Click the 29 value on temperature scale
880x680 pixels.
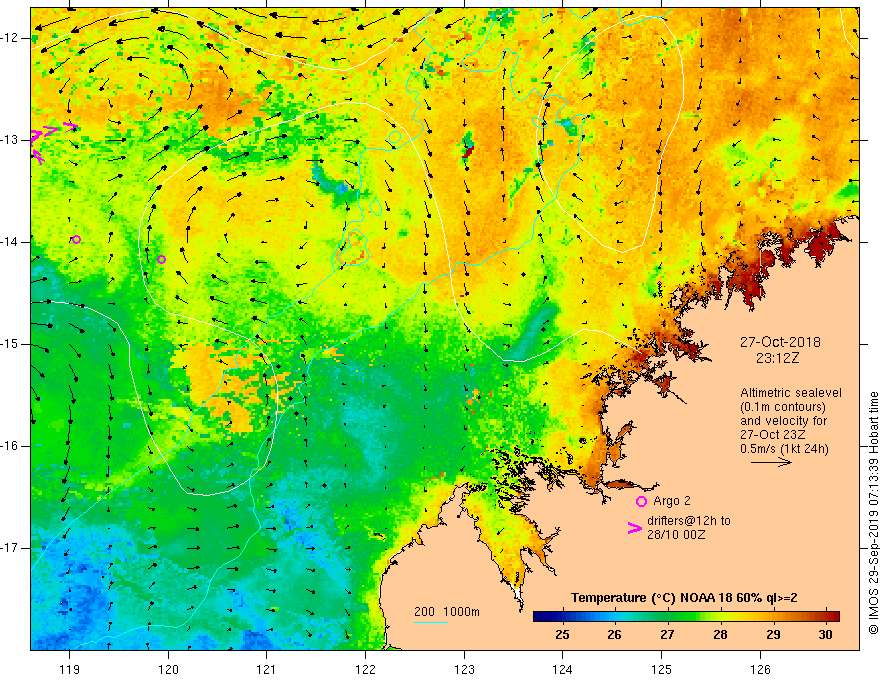pos(773,635)
